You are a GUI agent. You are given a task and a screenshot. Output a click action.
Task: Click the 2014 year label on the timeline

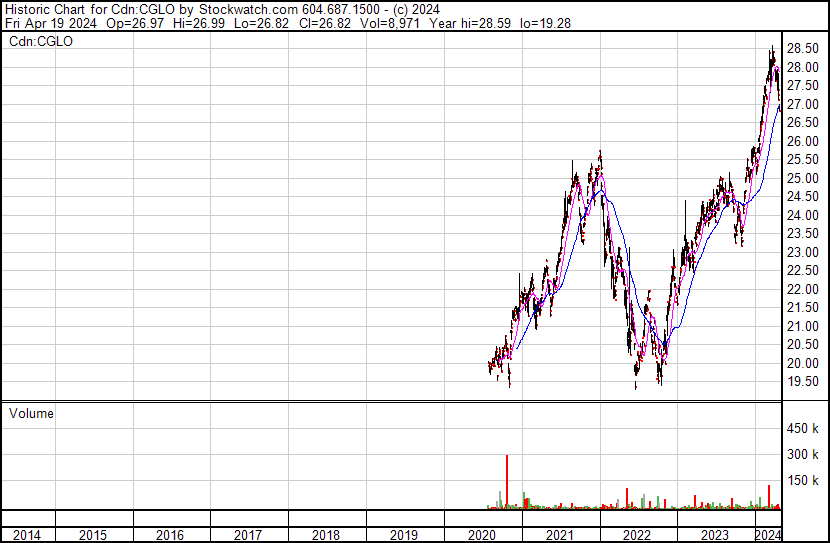tap(27, 535)
